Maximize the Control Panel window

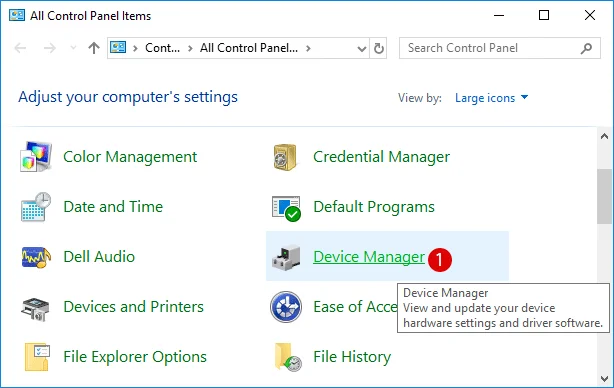(x=544, y=16)
